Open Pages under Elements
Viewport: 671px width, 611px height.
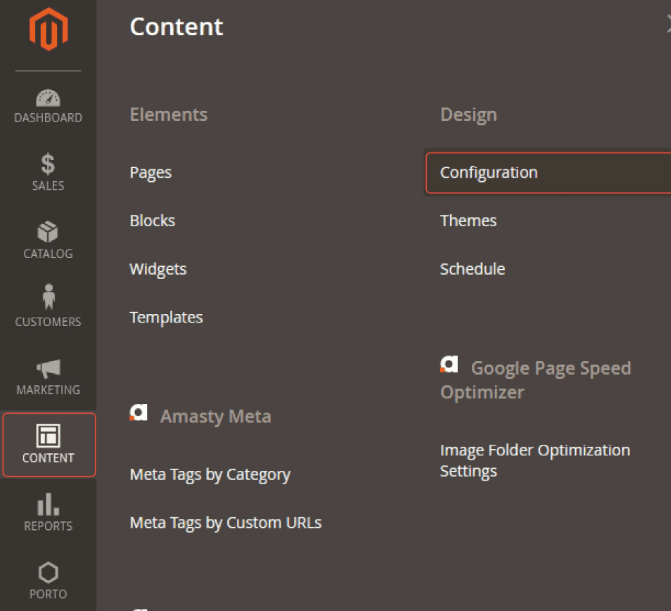151,173
